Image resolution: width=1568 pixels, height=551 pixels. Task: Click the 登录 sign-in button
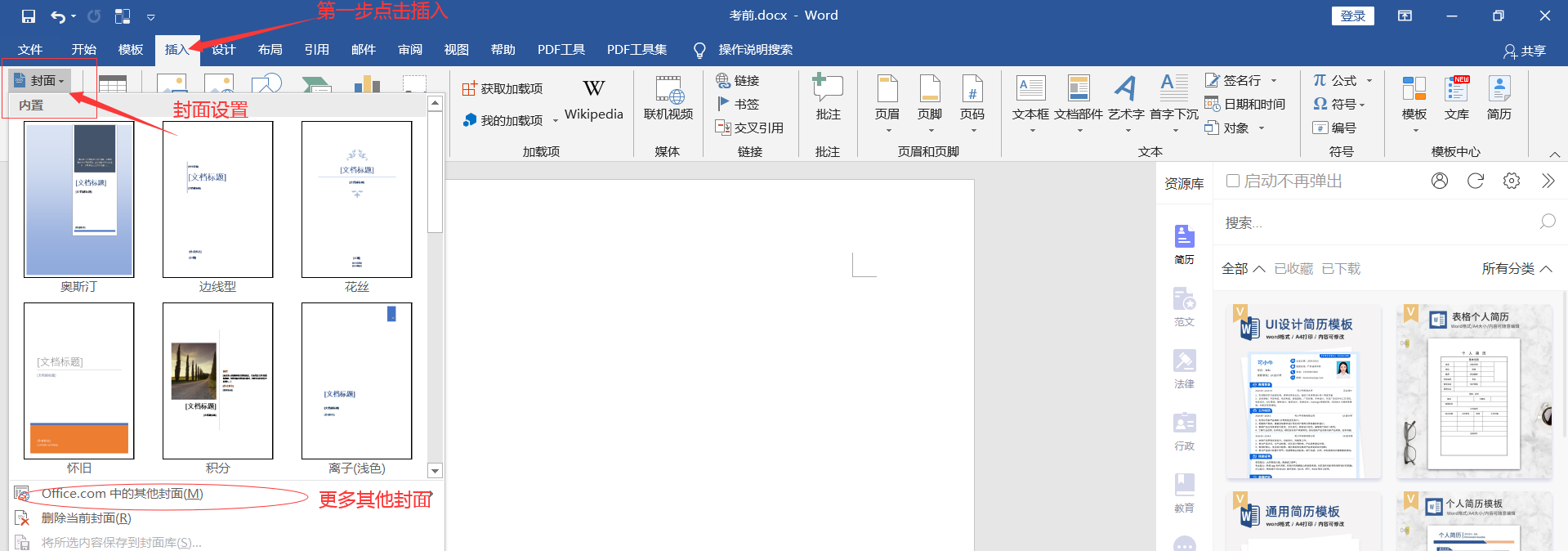point(1353,16)
